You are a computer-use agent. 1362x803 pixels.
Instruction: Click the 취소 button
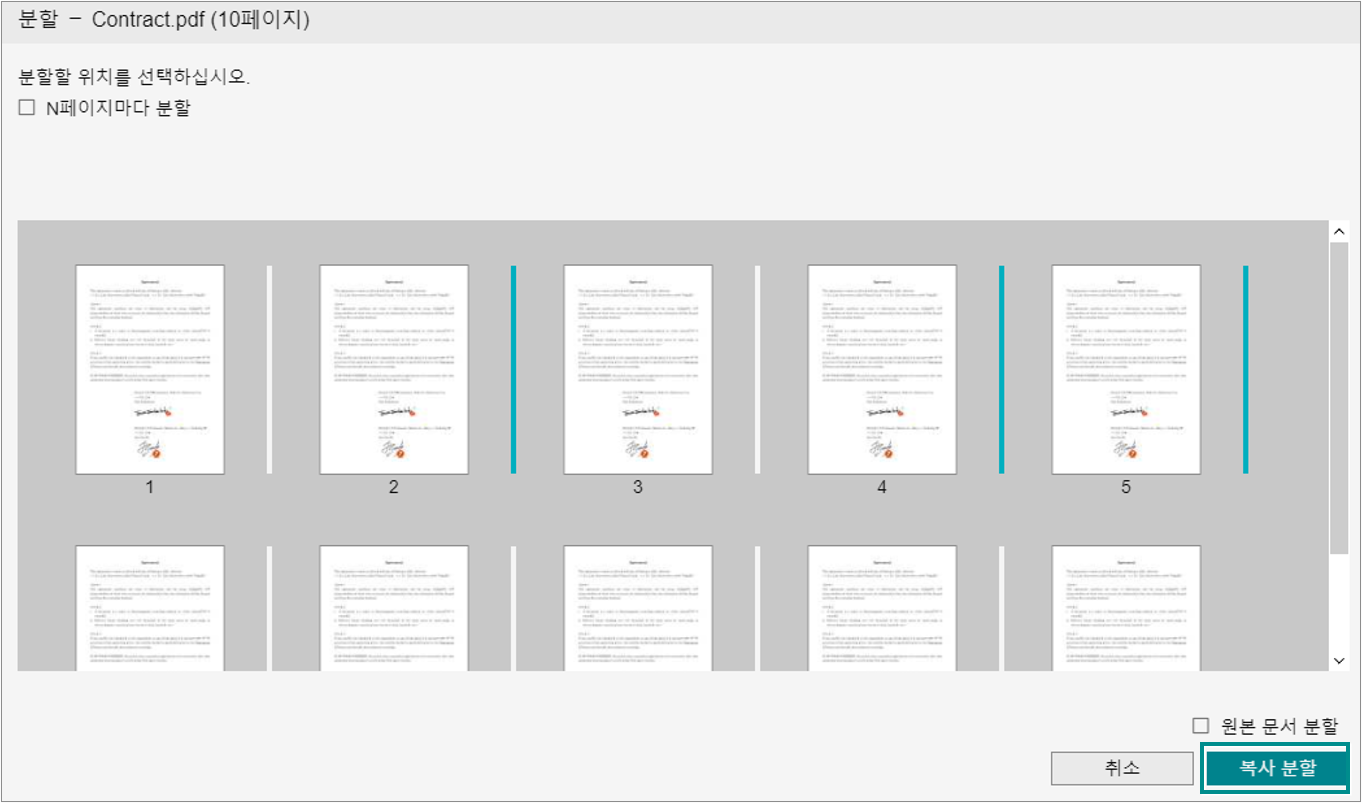(x=1121, y=768)
